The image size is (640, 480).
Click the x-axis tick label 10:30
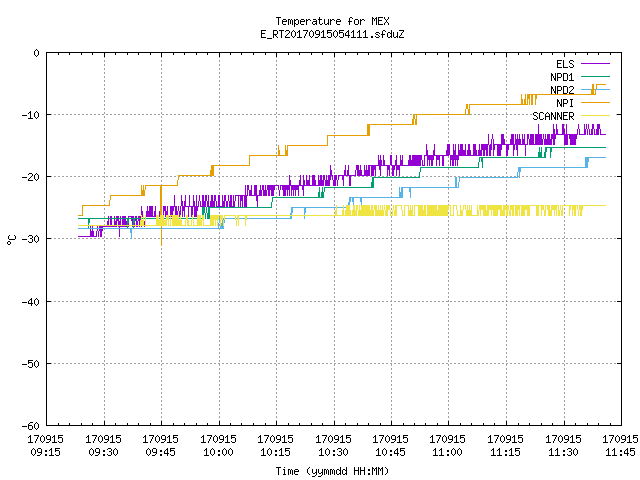[333, 452]
